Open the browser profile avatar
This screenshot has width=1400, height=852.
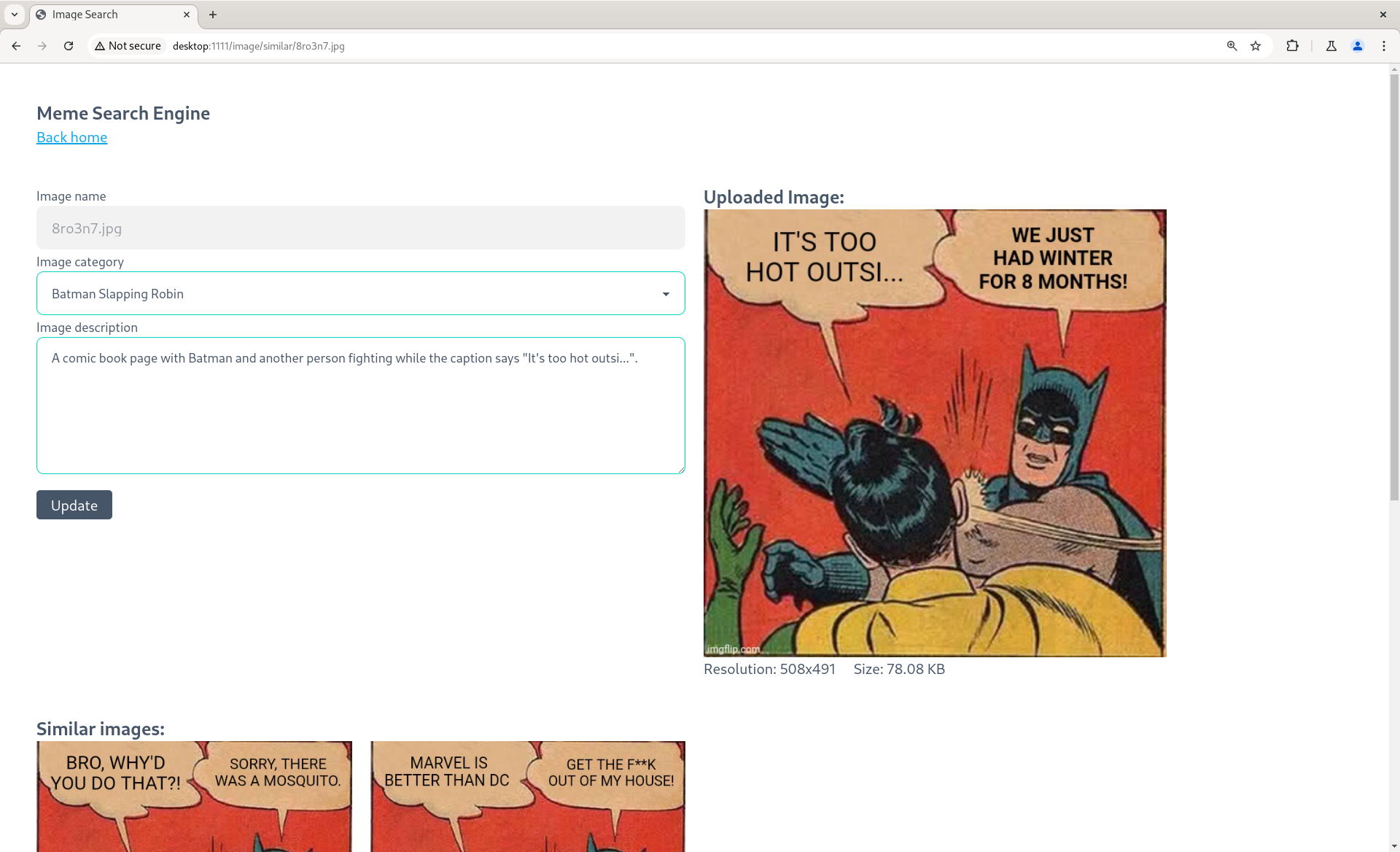pos(1357,45)
